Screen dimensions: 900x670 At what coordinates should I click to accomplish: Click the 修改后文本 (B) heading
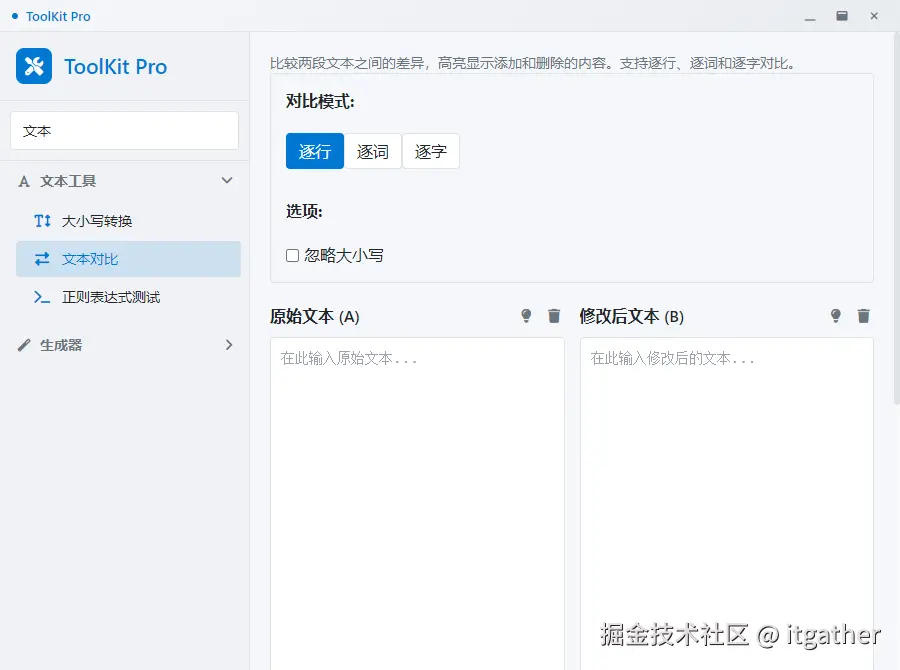(x=631, y=316)
